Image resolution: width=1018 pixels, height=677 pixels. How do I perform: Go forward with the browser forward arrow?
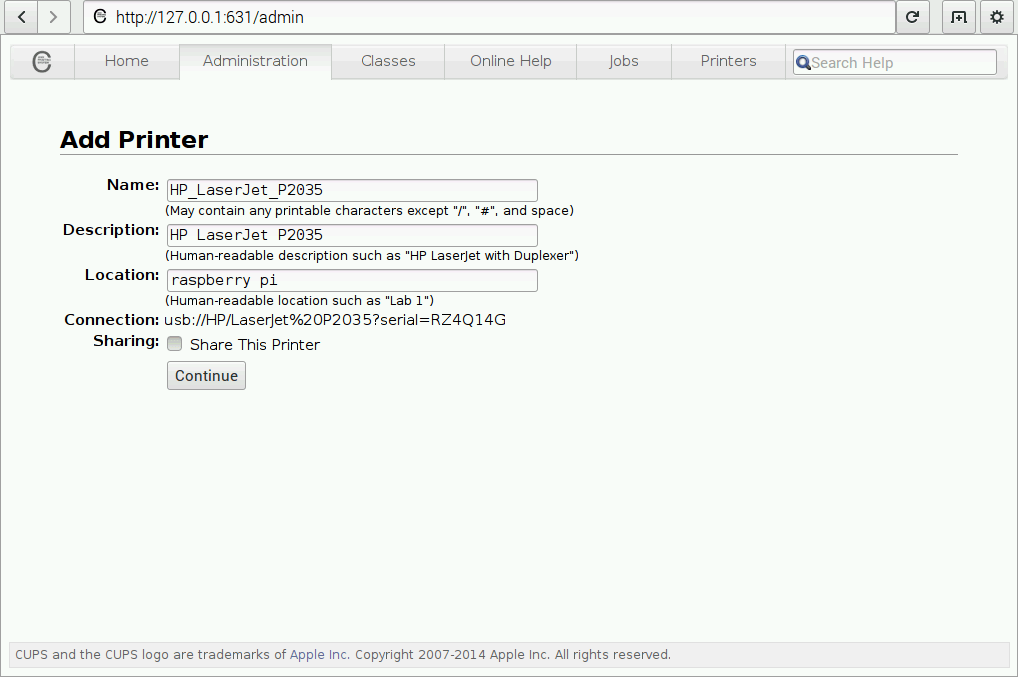pyautogui.click(x=53, y=17)
